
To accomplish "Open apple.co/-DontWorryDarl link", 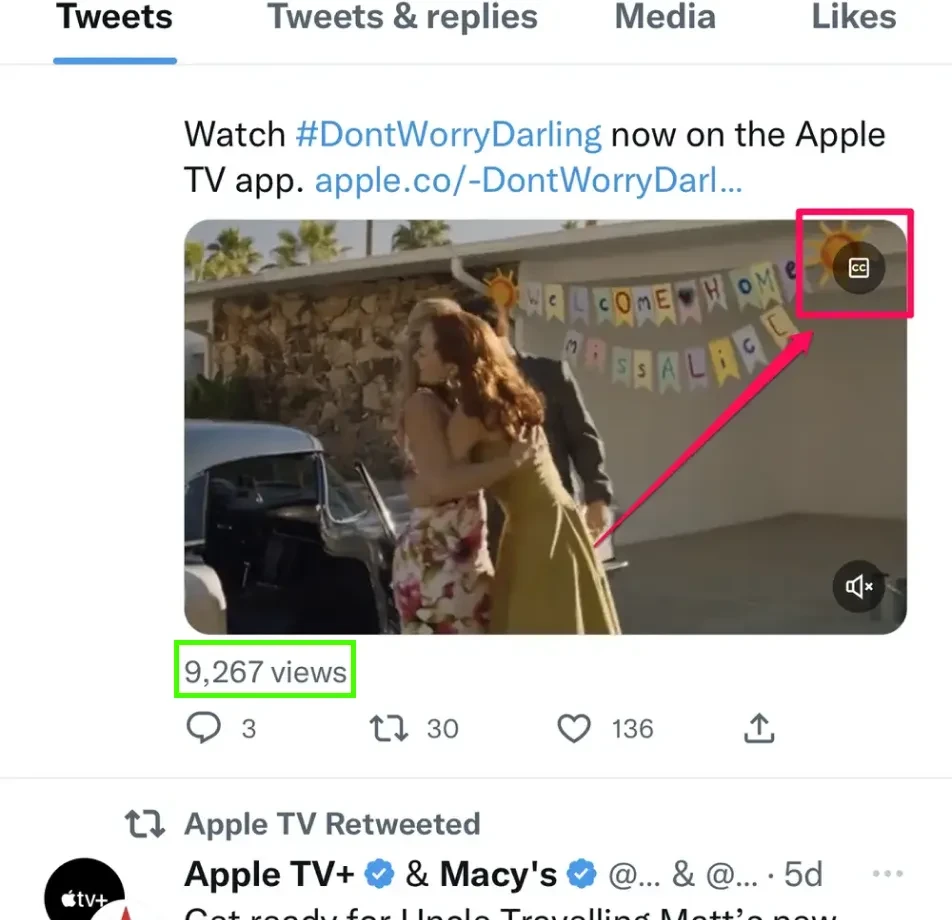I will (x=528, y=180).
